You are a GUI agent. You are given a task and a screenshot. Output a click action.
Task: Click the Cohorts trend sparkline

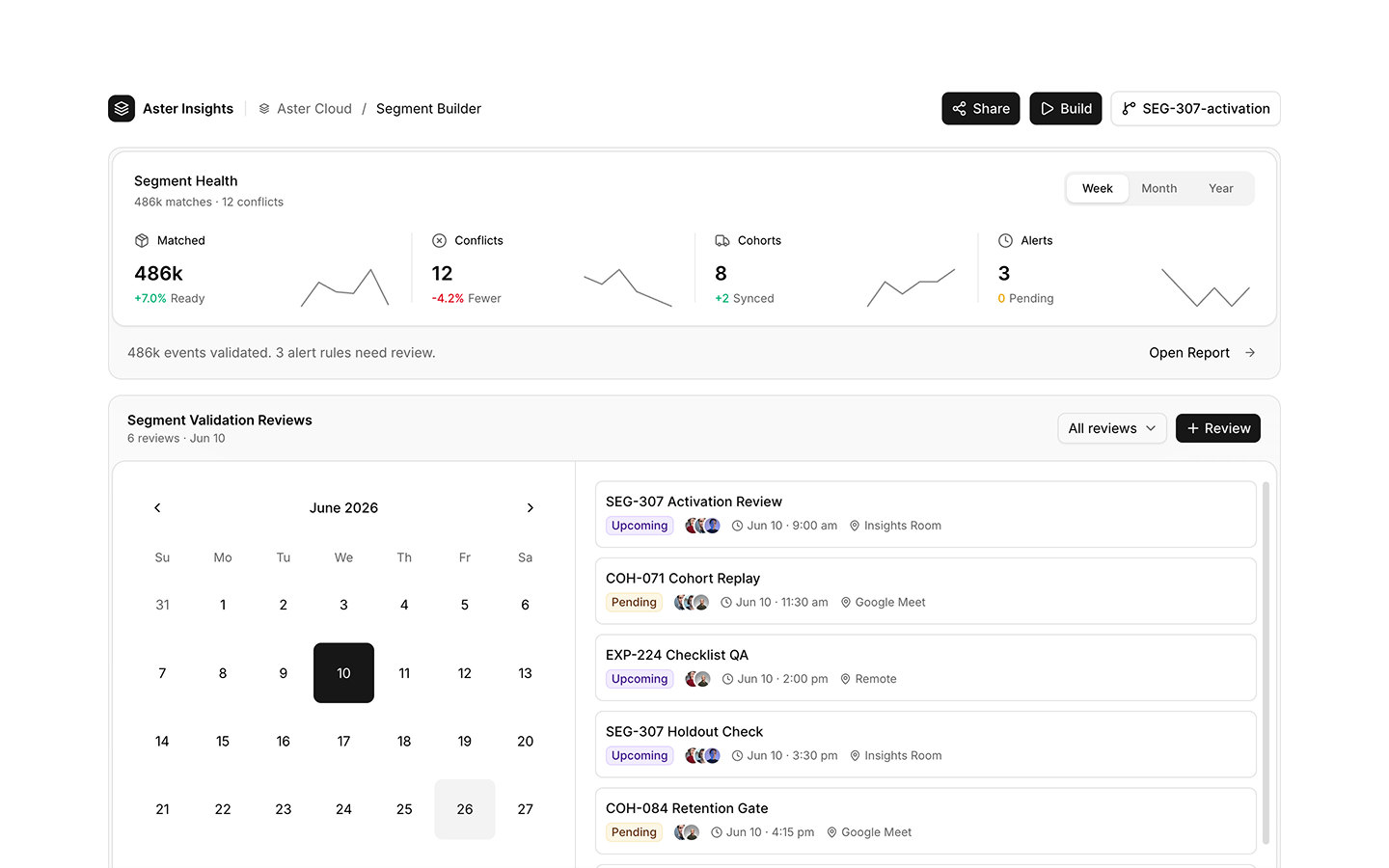click(911, 287)
